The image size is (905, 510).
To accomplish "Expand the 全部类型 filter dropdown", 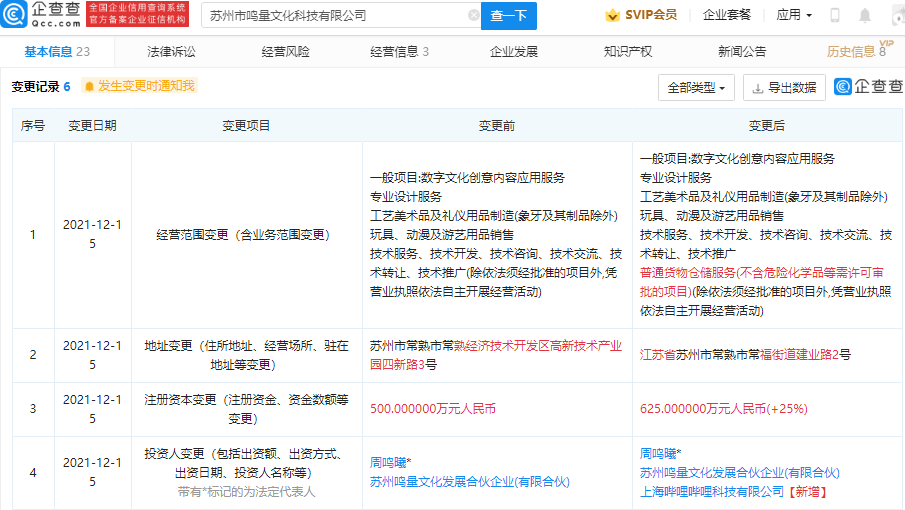I will pyautogui.click(x=696, y=88).
